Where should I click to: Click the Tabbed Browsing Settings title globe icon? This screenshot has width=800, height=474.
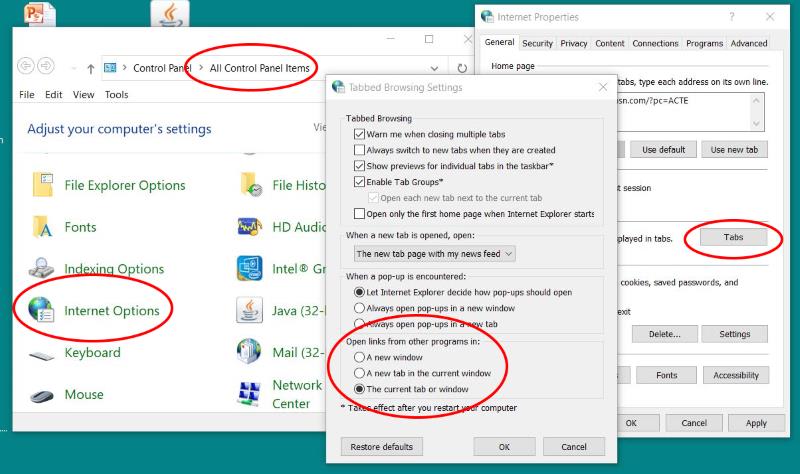338,87
